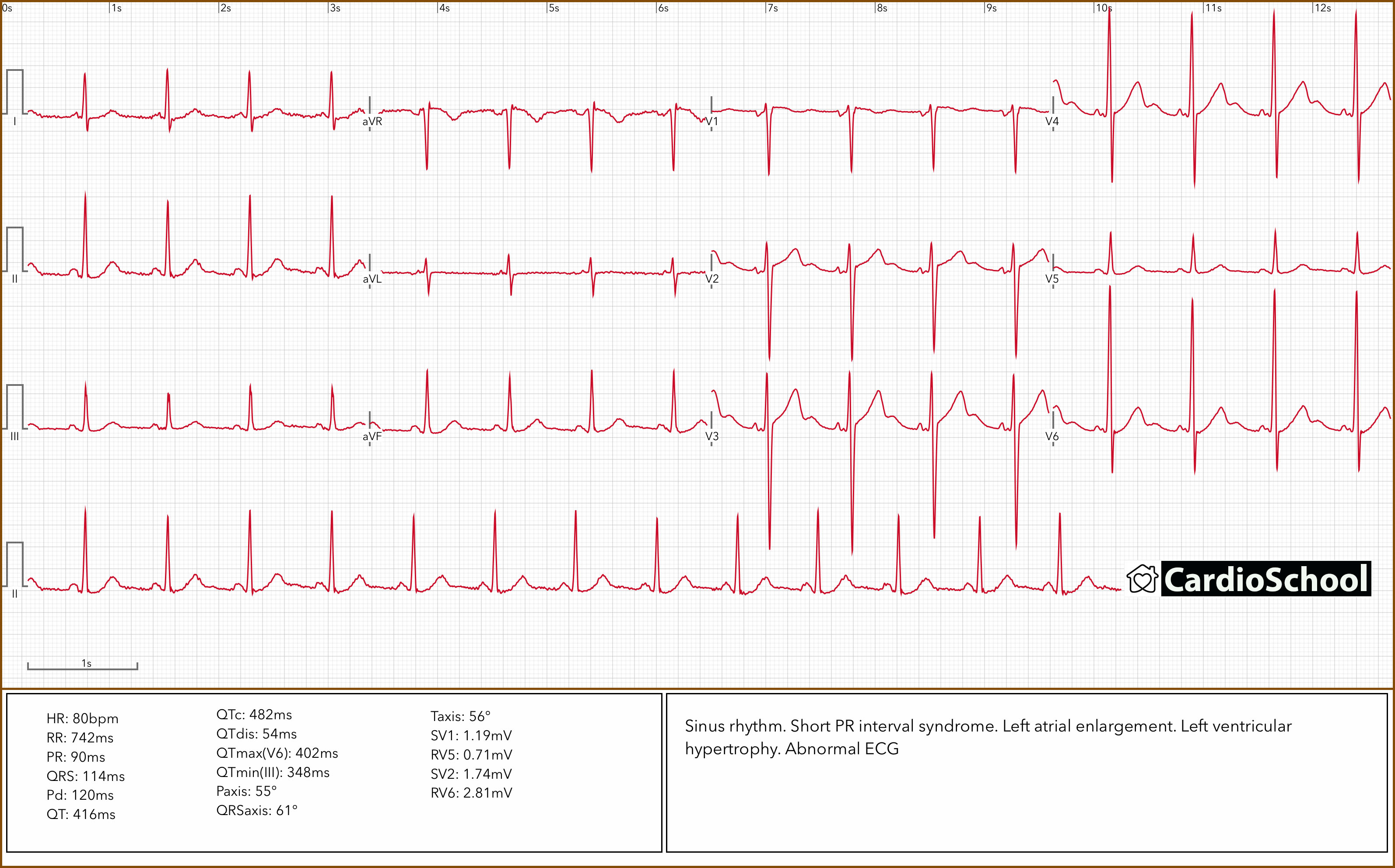This screenshot has height=868, width=1395.
Task: Select the 'Taxis: 56°' value
Action: 461,717
